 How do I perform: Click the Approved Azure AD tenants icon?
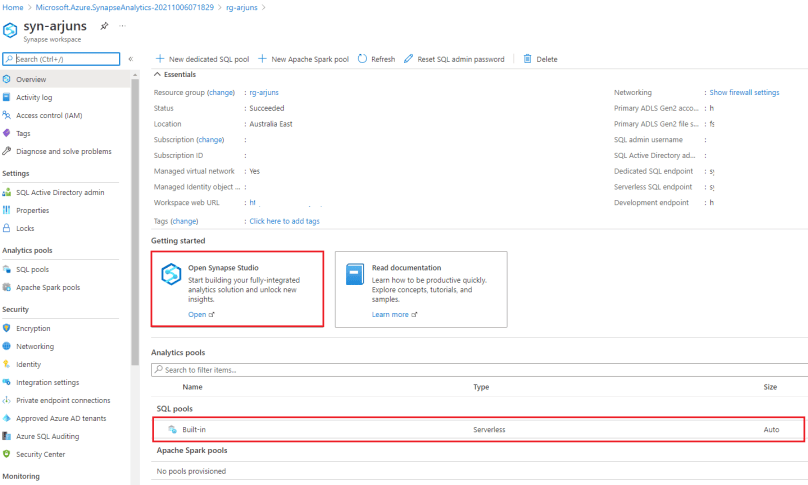pyautogui.click(x=6, y=418)
